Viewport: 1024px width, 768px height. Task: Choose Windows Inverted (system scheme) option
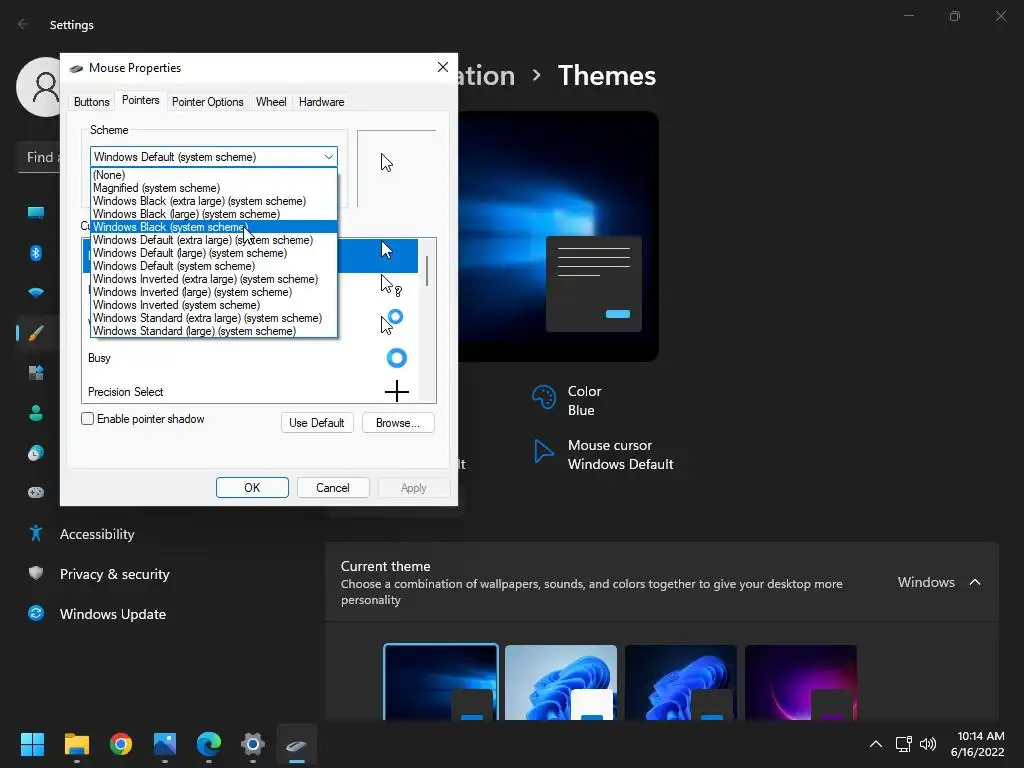pyautogui.click(x=214, y=305)
